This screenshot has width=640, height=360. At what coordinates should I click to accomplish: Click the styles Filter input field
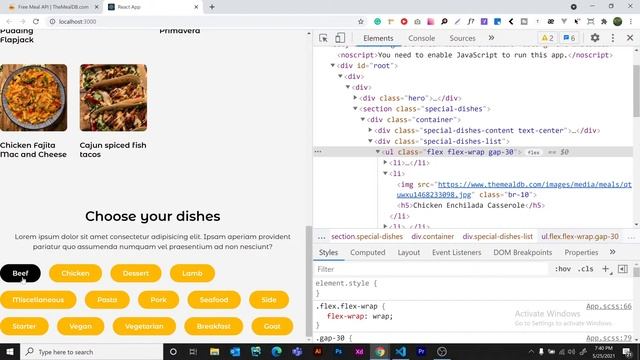[431, 269]
